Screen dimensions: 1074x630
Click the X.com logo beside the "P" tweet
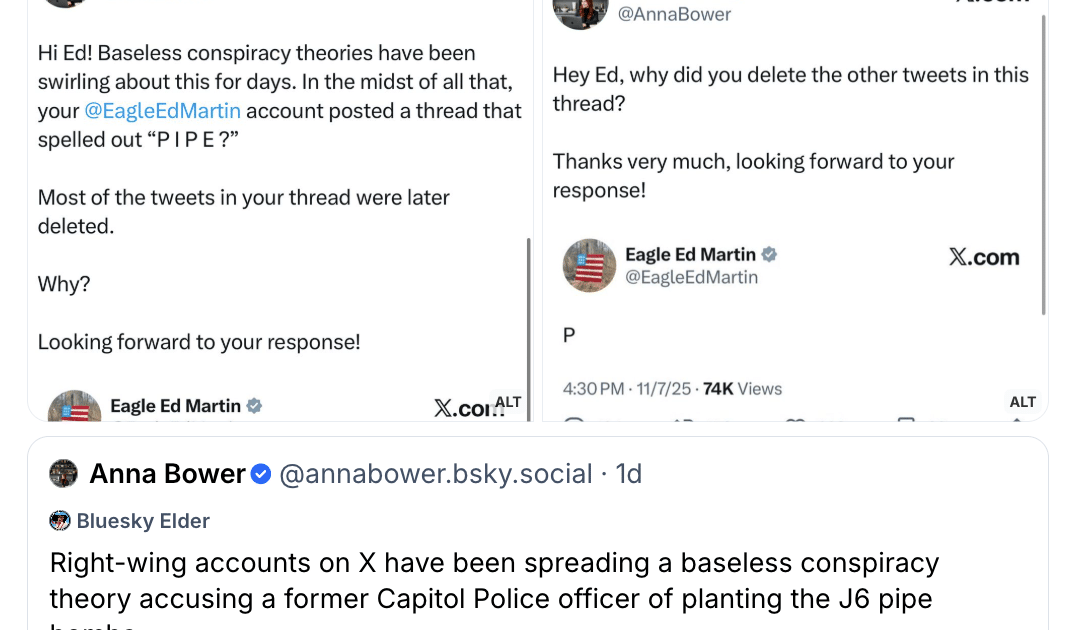click(984, 257)
